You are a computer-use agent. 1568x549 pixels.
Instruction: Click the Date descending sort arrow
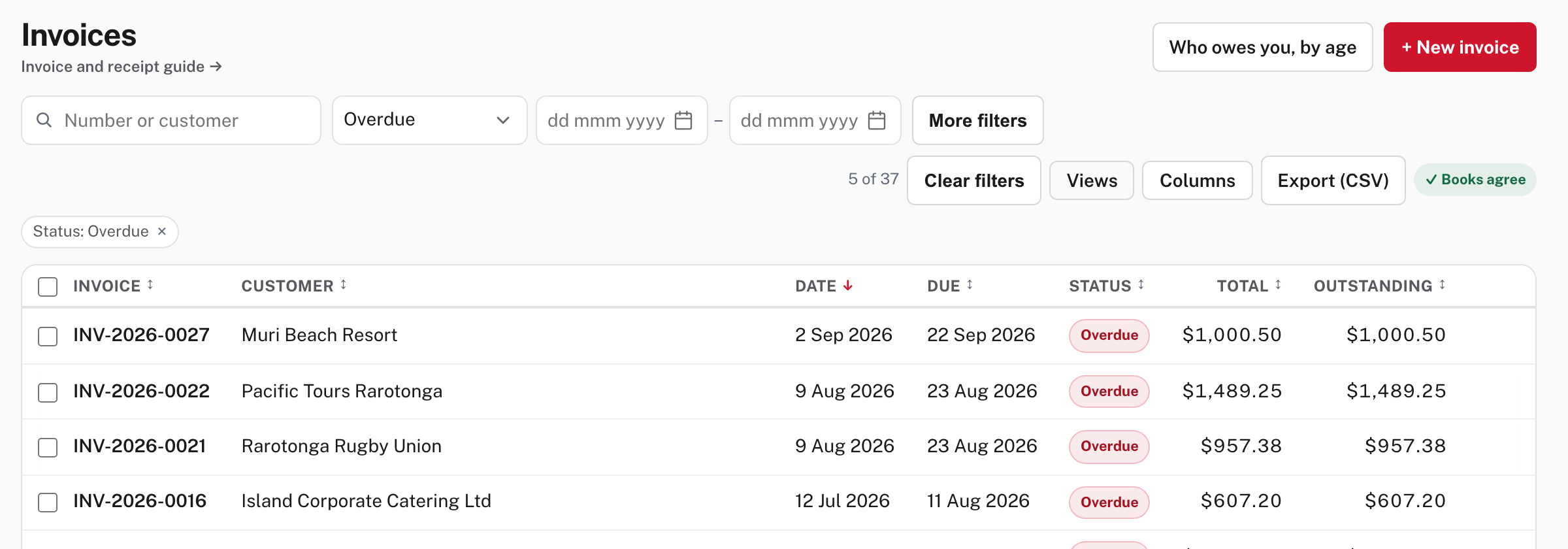point(848,286)
